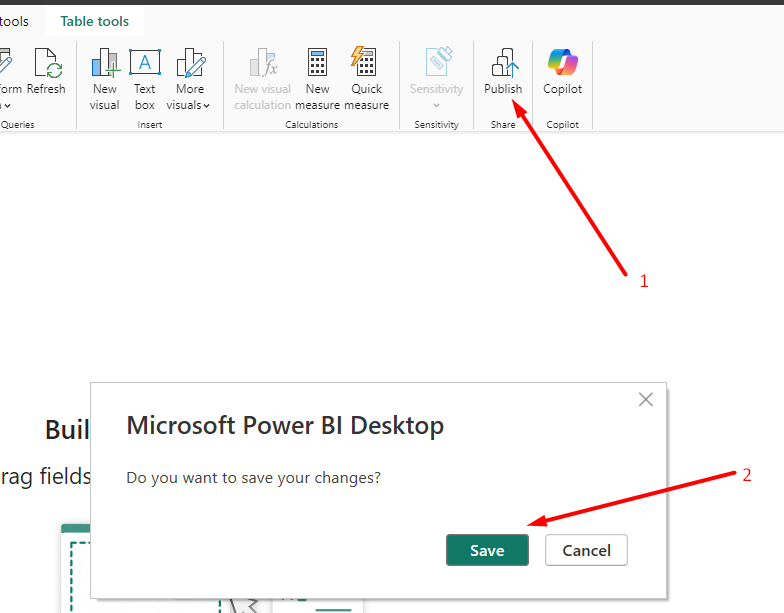Add a Text box

[x=144, y=78]
